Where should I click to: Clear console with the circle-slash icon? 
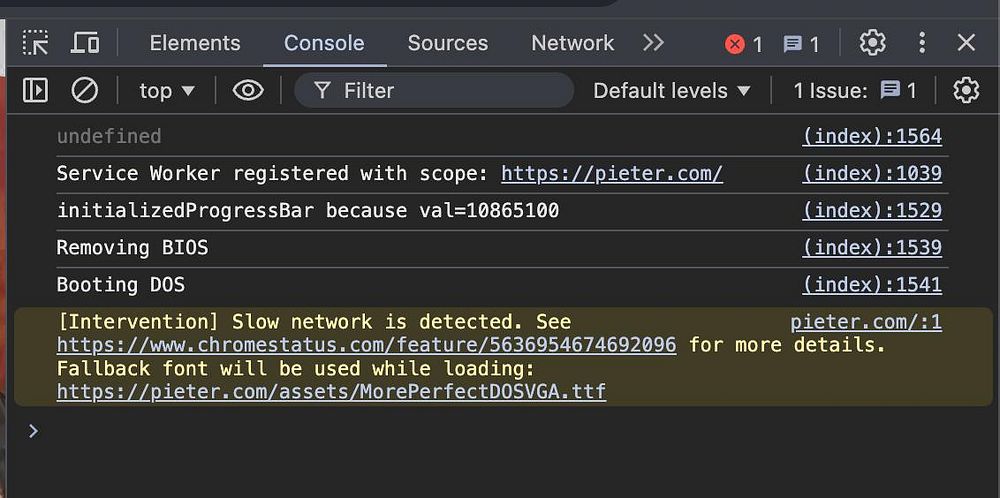pyautogui.click(x=85, y=91)
